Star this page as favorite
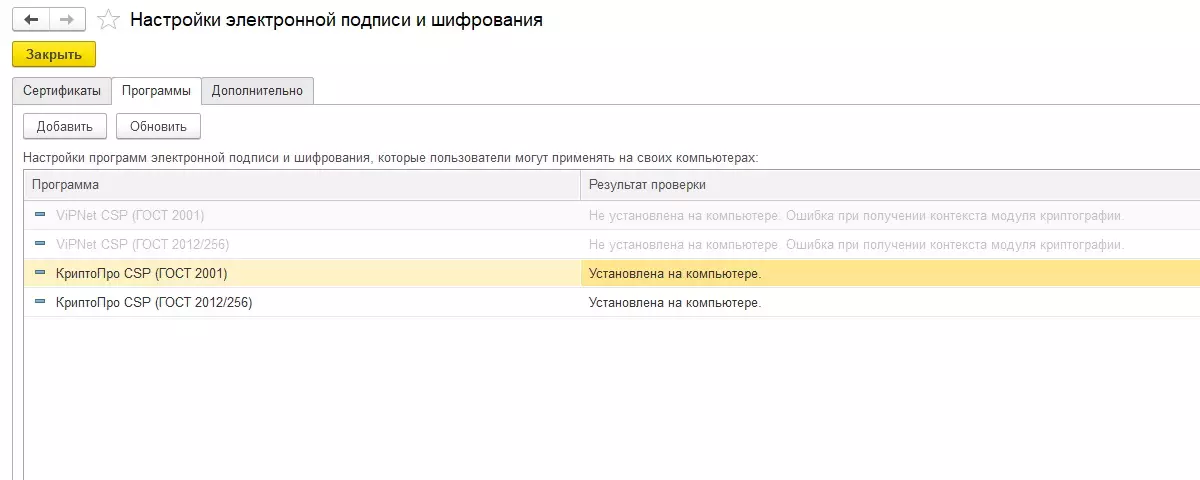The width and height of the screenshot is (1200, 480). click(x=110, y=20)
